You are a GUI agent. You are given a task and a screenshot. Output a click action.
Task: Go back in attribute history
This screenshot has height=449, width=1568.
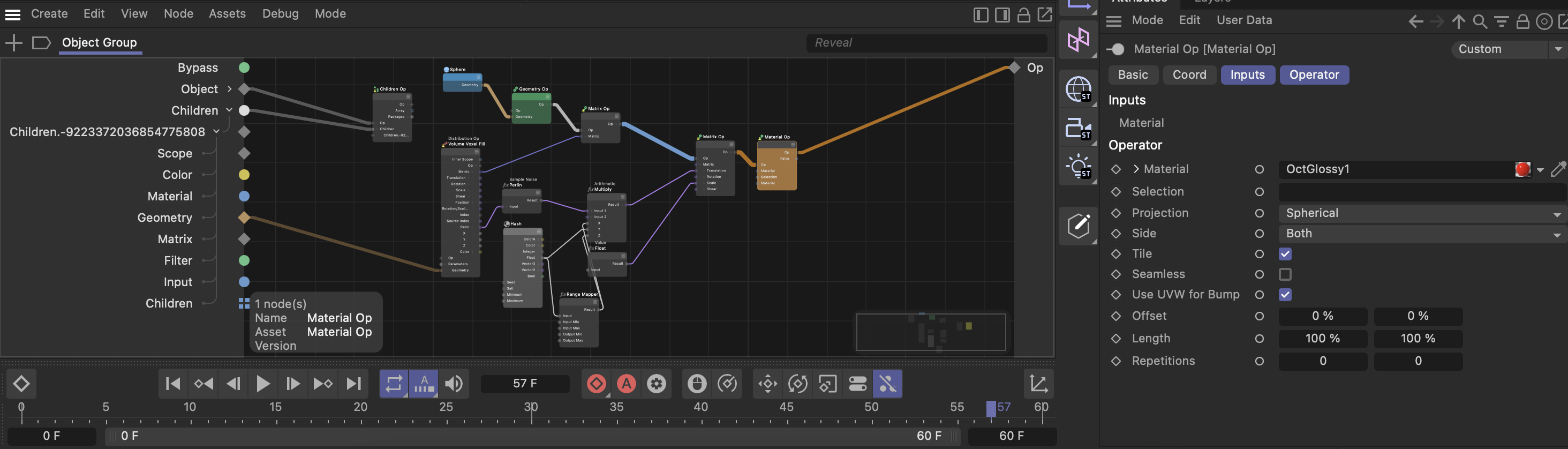click(x=1415, y=22)
